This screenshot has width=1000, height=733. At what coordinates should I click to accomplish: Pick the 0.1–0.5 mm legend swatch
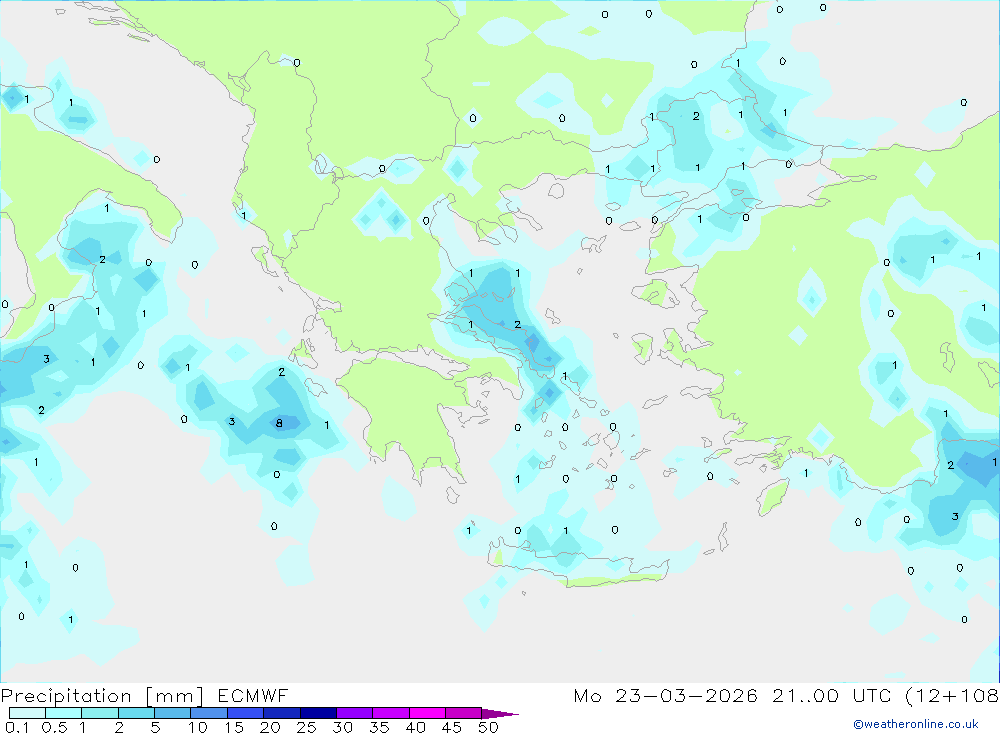click(x=27, y=713)
